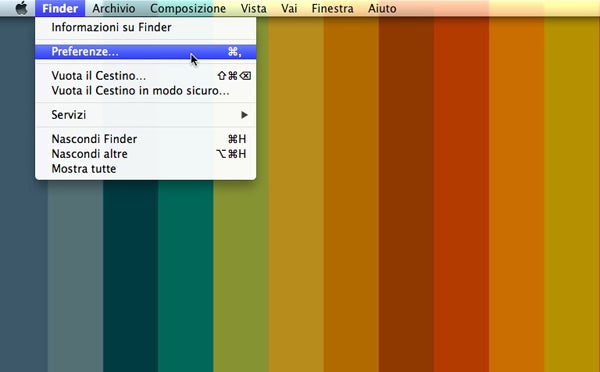Viewport: 600px width, 372px height.
Task: Open the Composizione menu
Action: click(x=188, y=8)
